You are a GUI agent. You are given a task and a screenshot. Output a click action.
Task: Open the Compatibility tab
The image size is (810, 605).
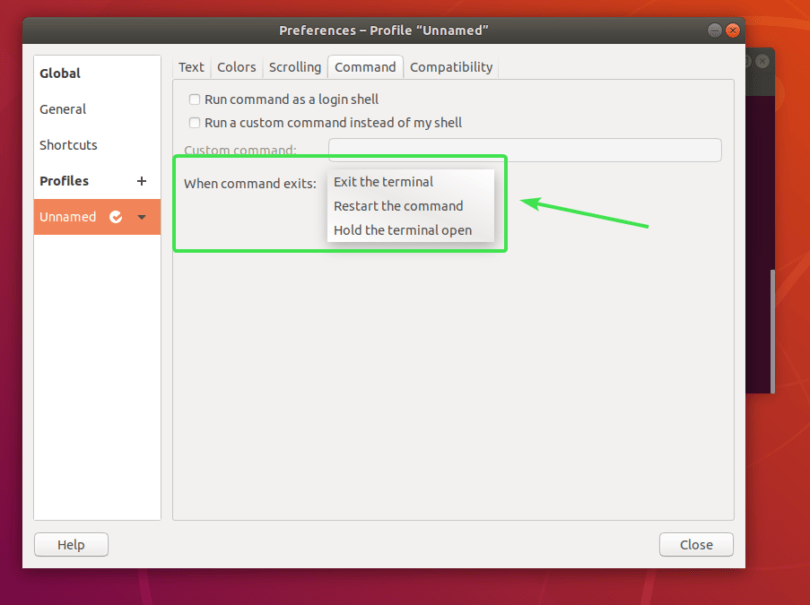click(x=451, y=67)
